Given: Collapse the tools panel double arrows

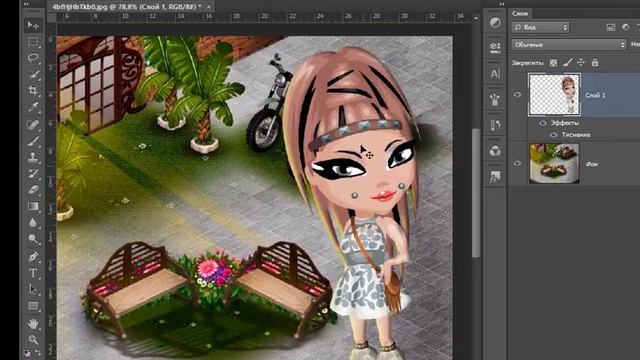Looking at the screenshot, I should coord(27,4).
